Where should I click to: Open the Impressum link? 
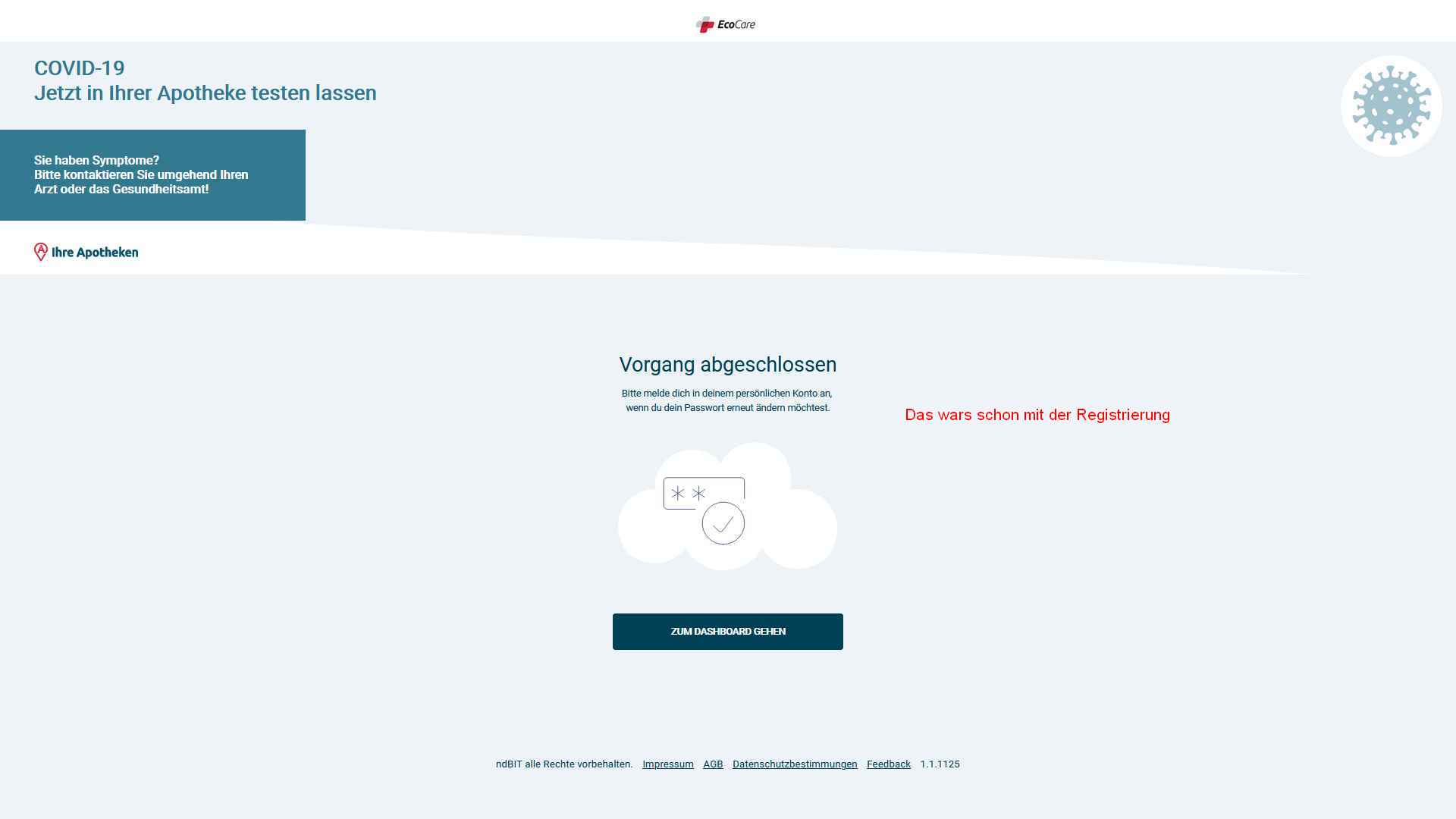667,764
